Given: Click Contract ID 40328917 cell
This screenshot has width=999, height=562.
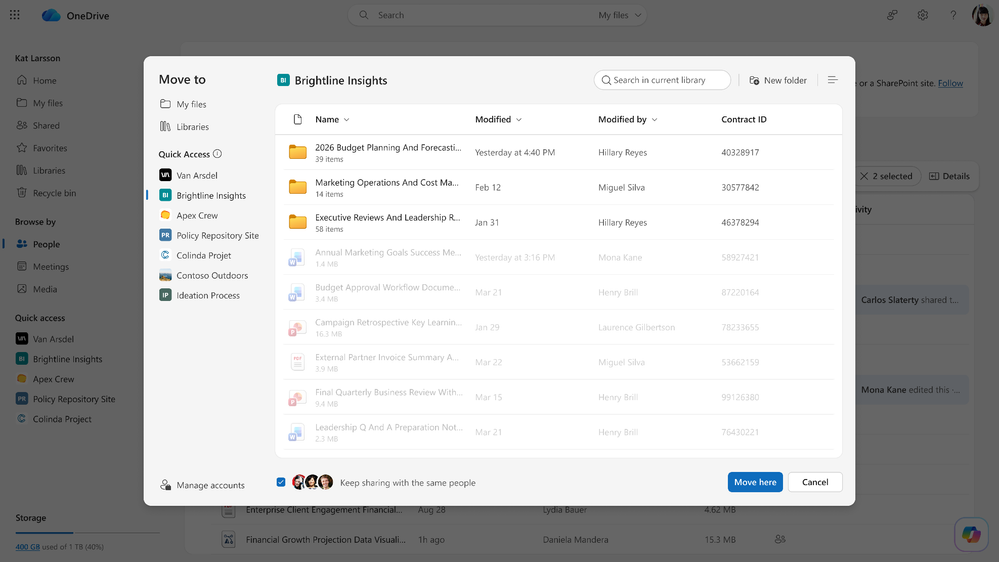Looking at the screenshot, I should (740, 152).
